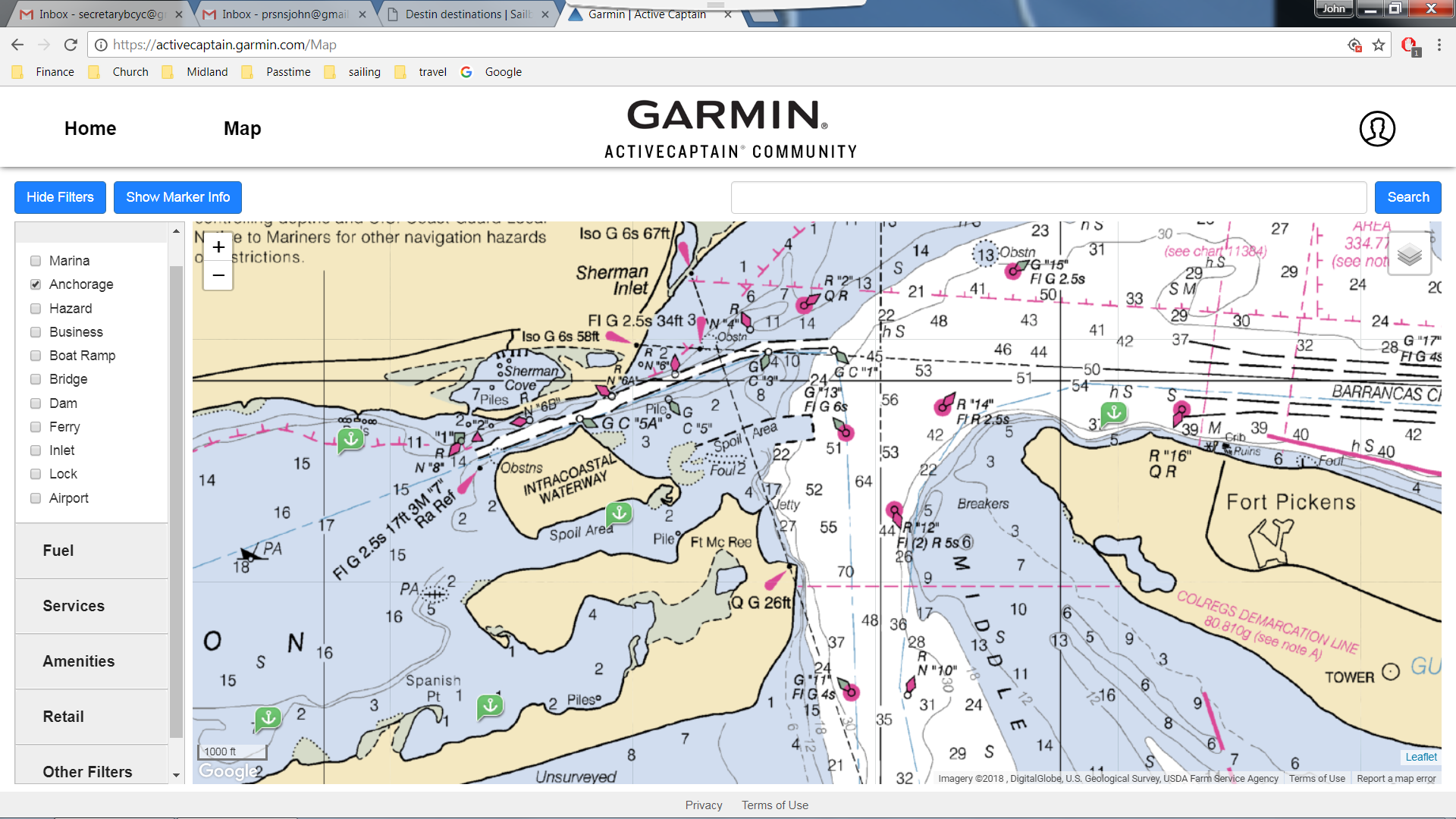Toggle the Bridge filter checkbox
This screenshot has width=1456, height=819.
point(36,379)
